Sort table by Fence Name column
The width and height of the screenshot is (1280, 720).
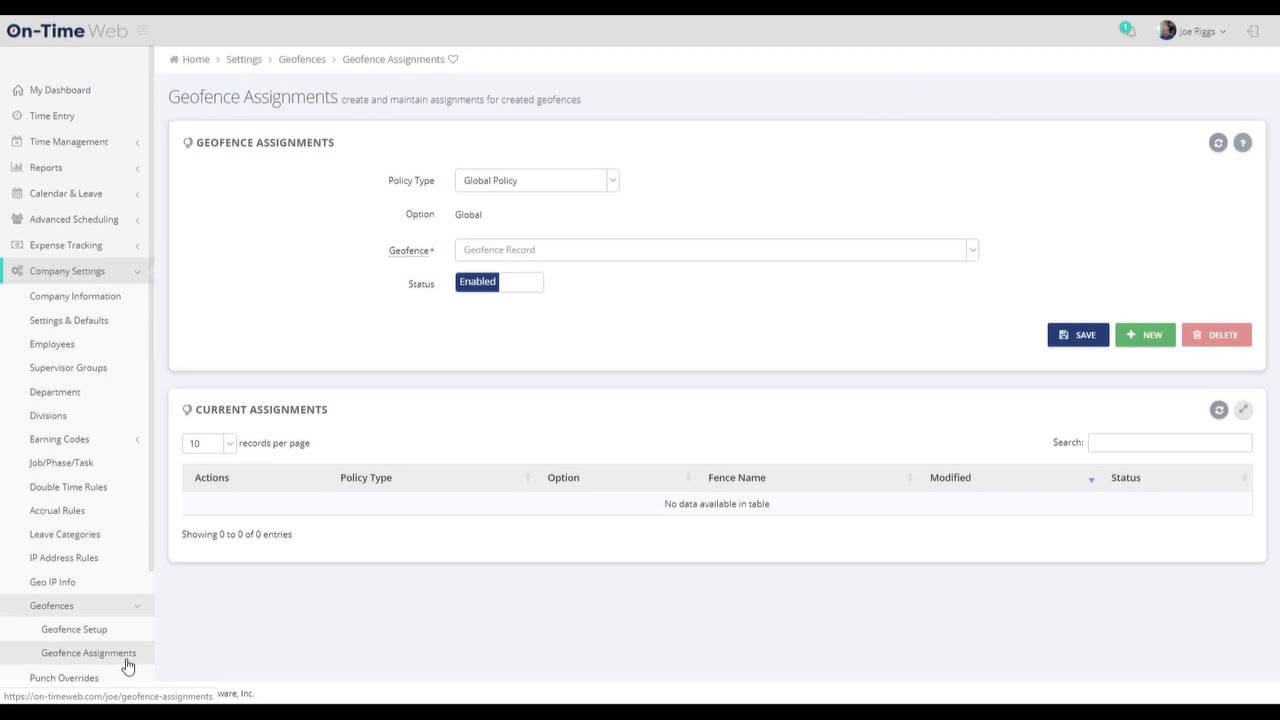807,478
